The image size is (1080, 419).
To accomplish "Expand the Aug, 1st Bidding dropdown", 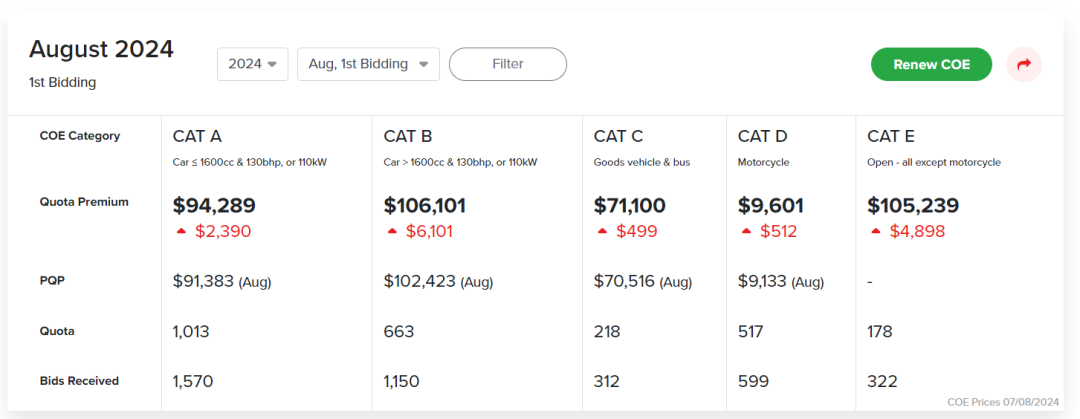I will 368,64.
